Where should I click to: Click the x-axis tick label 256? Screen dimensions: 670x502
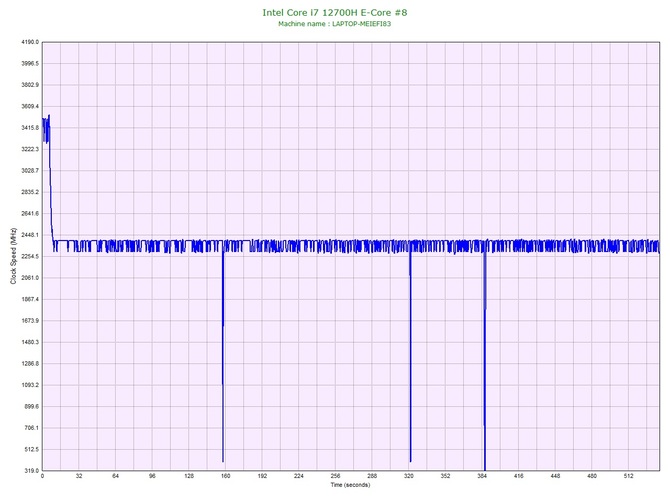pos(335,476)
